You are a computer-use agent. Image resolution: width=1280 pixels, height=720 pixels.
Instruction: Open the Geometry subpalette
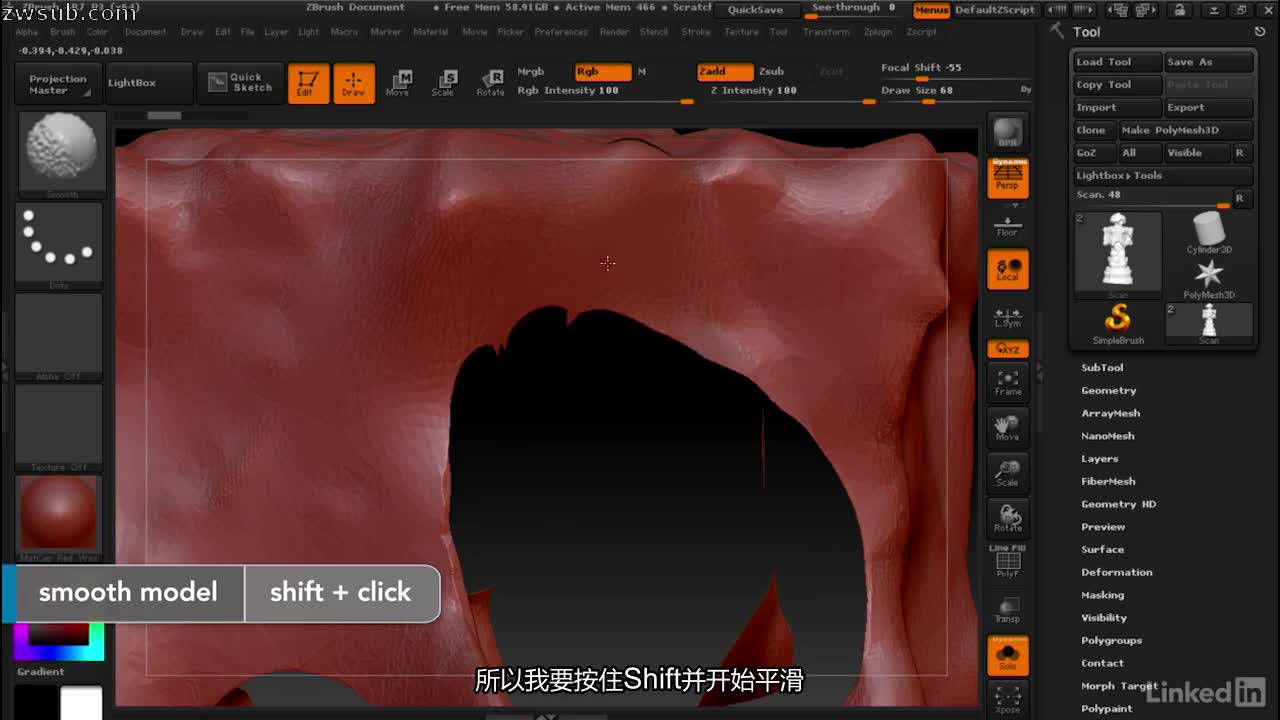tap(1108, 390)
